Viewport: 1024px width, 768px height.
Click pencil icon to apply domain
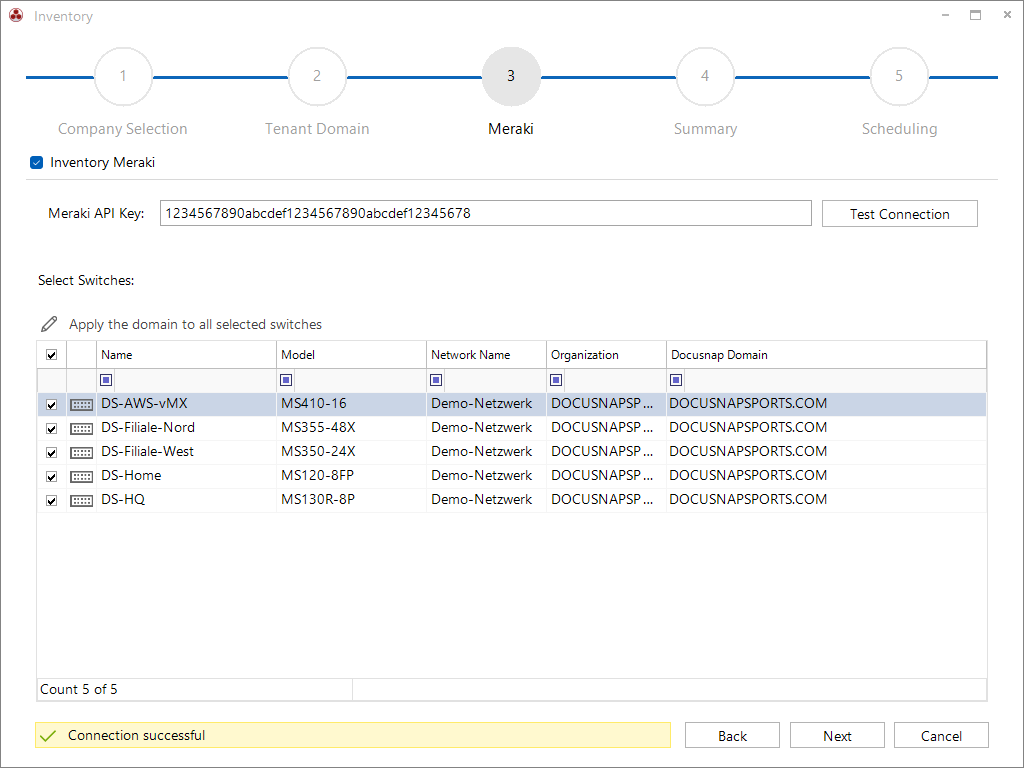49,324
